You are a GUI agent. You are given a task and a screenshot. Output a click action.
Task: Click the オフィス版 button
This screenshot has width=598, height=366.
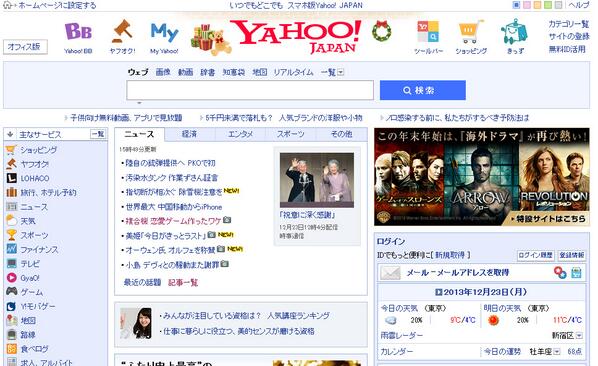click(x=25, y=47)
